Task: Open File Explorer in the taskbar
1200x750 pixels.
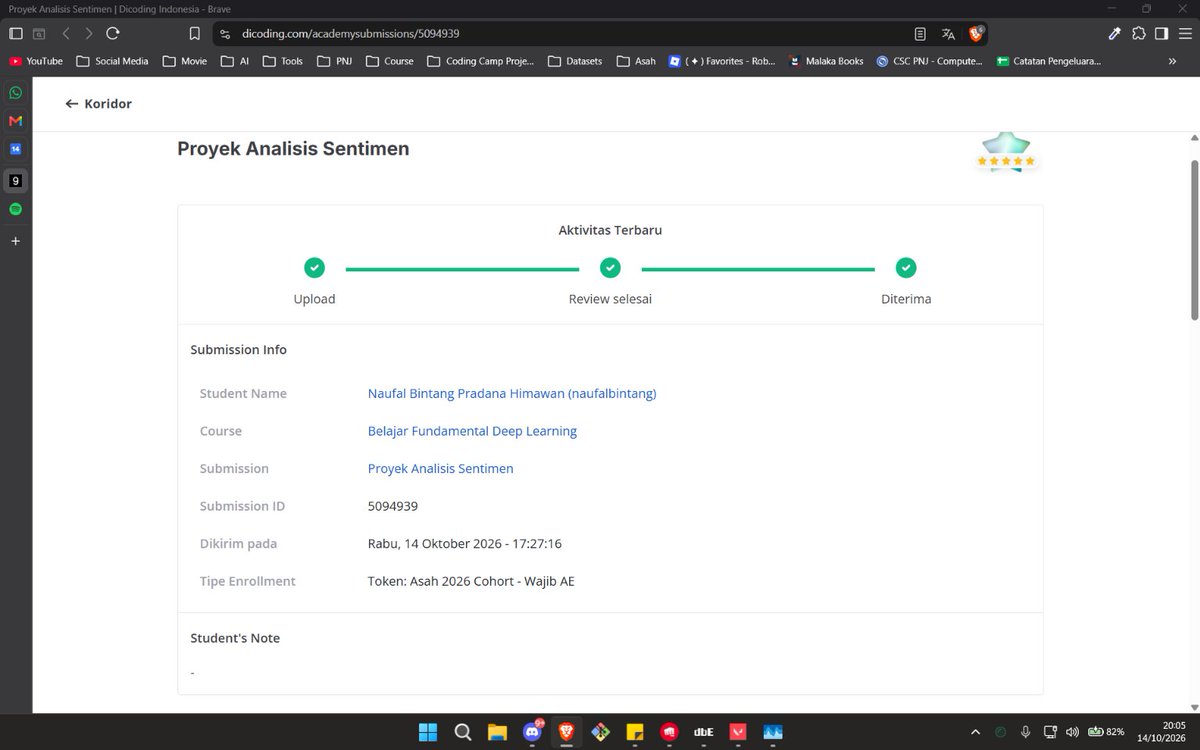Action: point(497,731)
